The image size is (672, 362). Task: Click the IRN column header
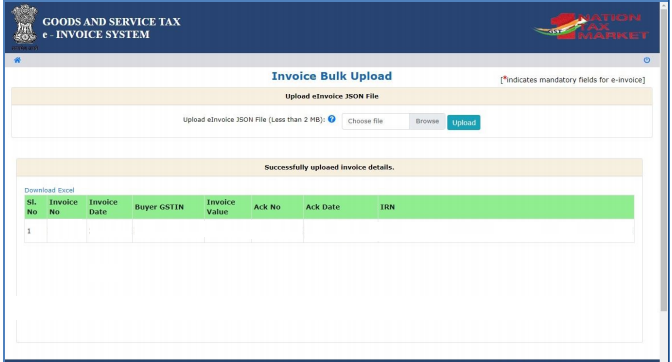pos(506,207)
